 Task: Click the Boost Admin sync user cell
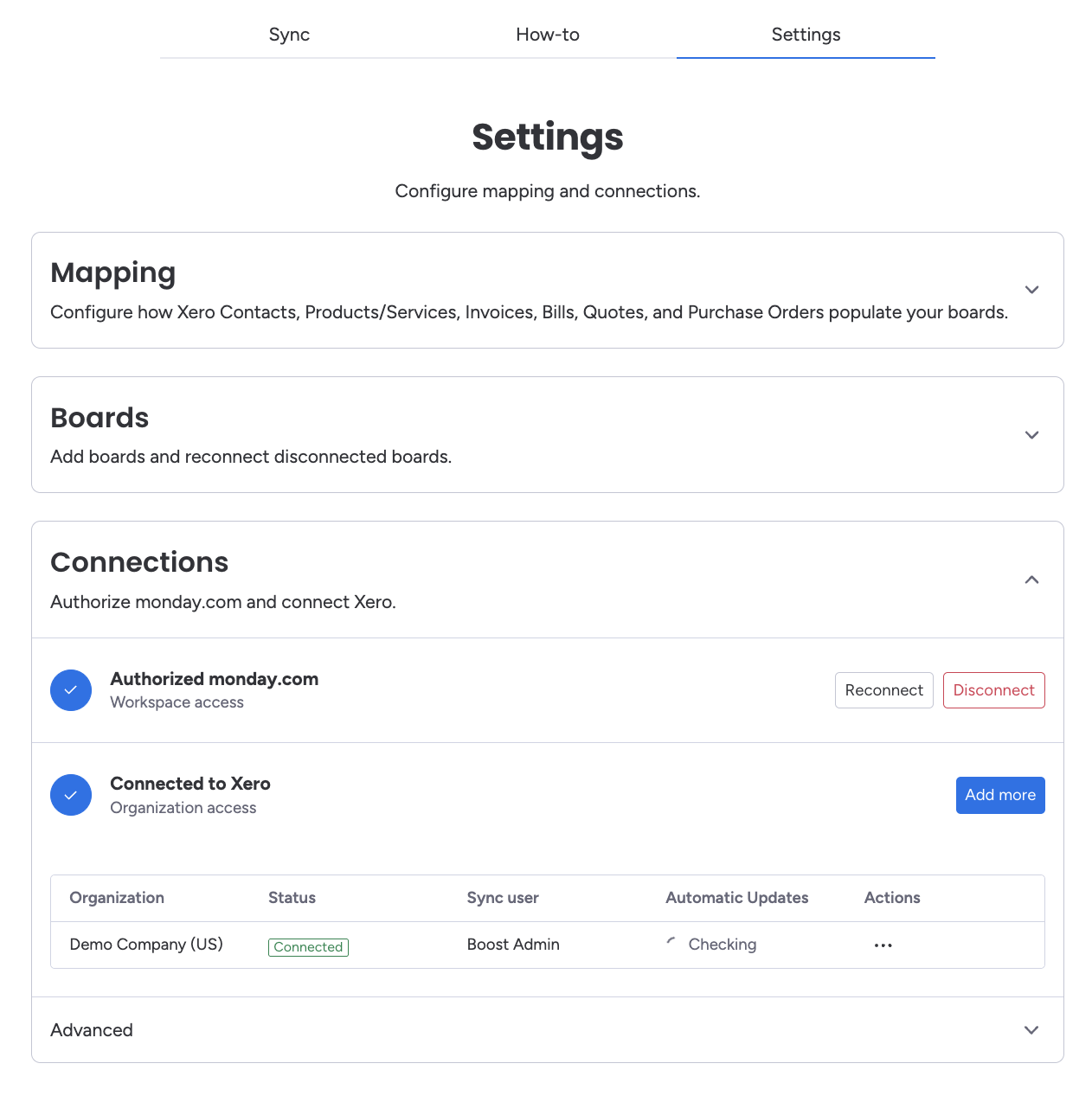pos(513,945)
